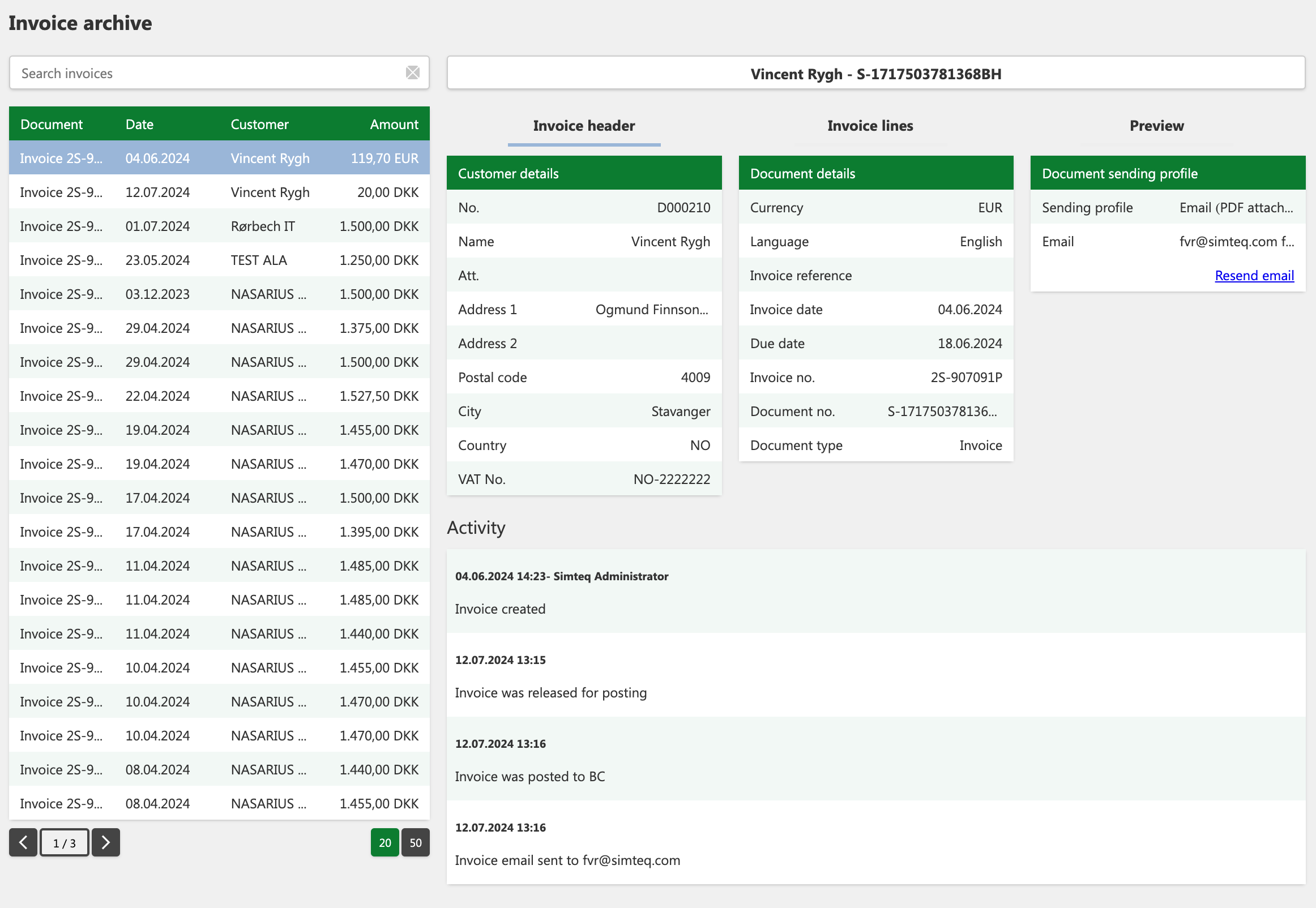This screenshot has width=1316, height=908.
Task: Sort list by Amount column header
Action: pos(394,124)
